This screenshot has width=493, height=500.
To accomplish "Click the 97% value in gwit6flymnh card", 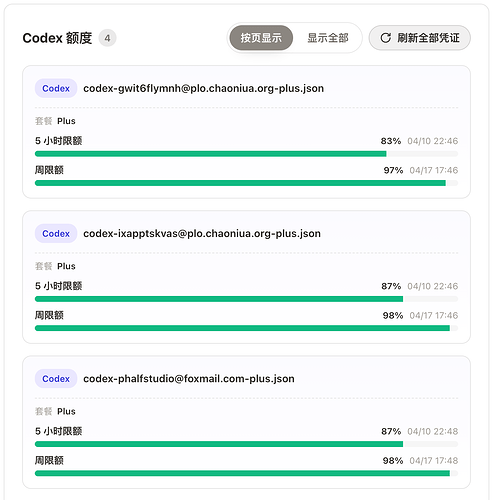I will [x=393, y=170].
